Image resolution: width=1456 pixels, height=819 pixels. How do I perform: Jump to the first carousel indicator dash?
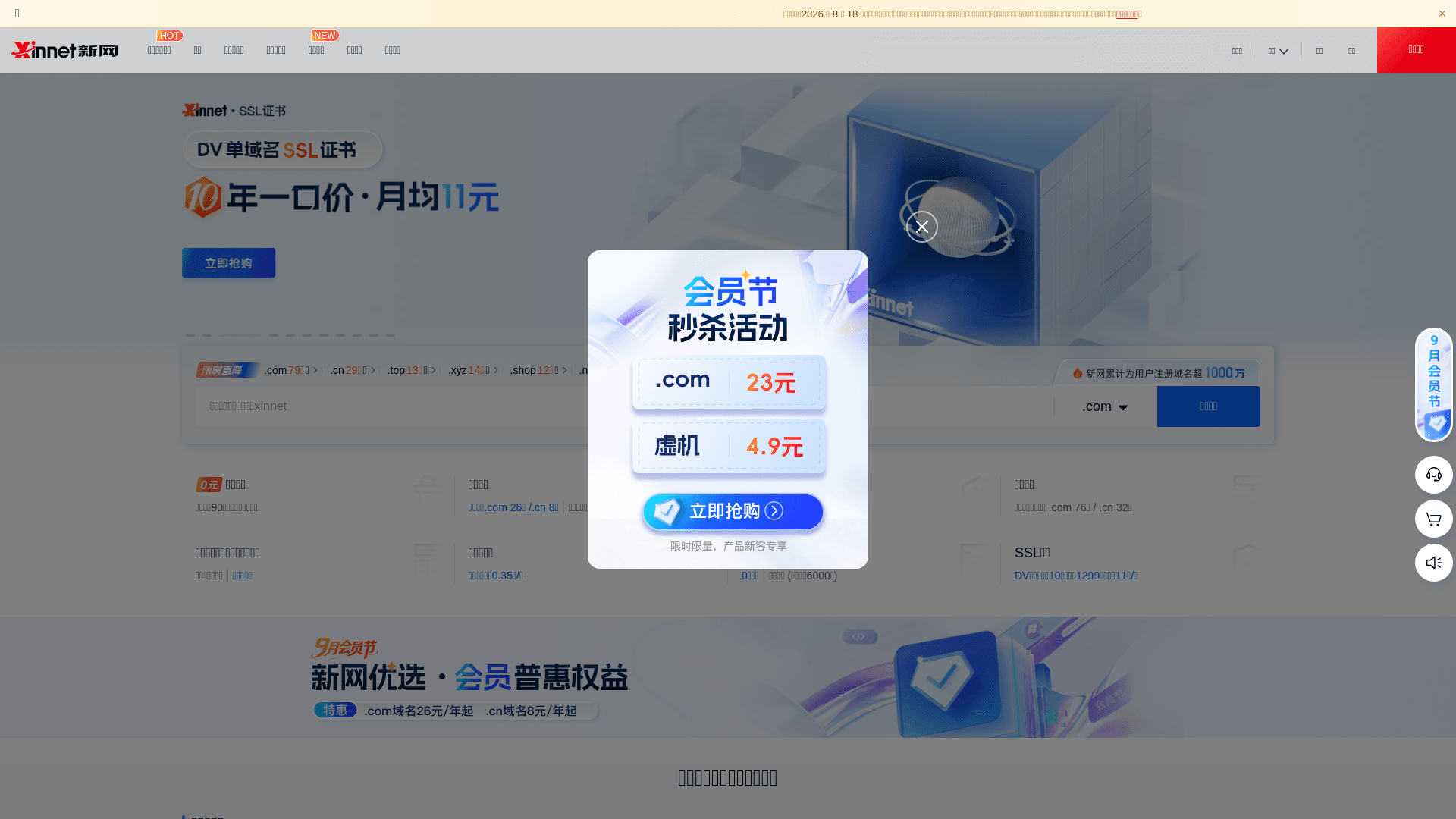click(x=190, y=334)
